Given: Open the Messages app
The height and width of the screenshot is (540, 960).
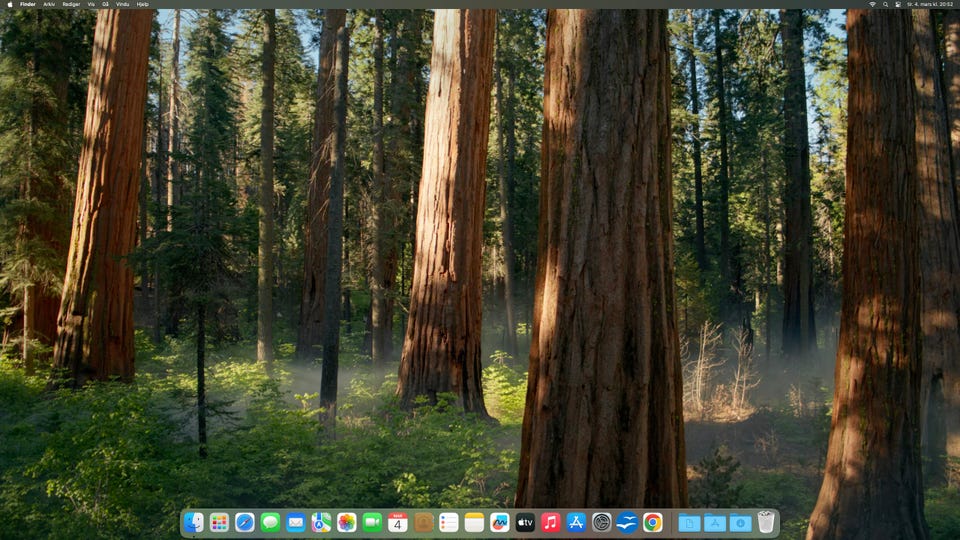Looking at the screenshot, I should pyautogui.click(x=270, y=522).
